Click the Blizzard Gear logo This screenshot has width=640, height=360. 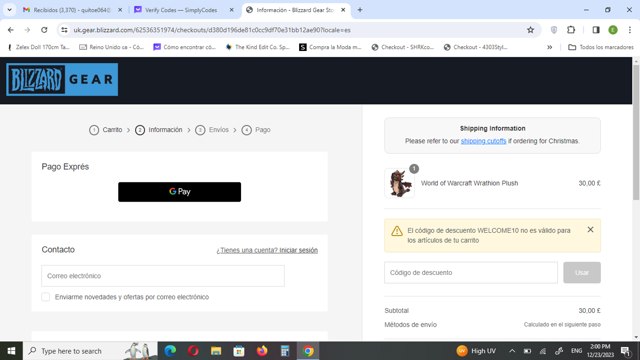(x=62, y=80)
